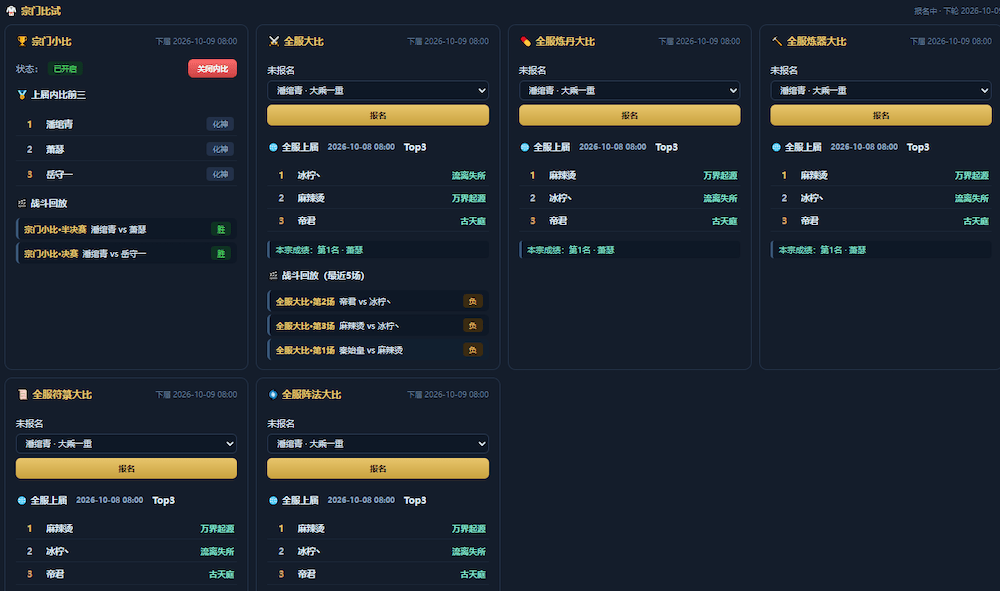Click the globe icon in the 全服炼器大比 card
The width and height of the screenshot is (1000, 591).
point(776,147)
